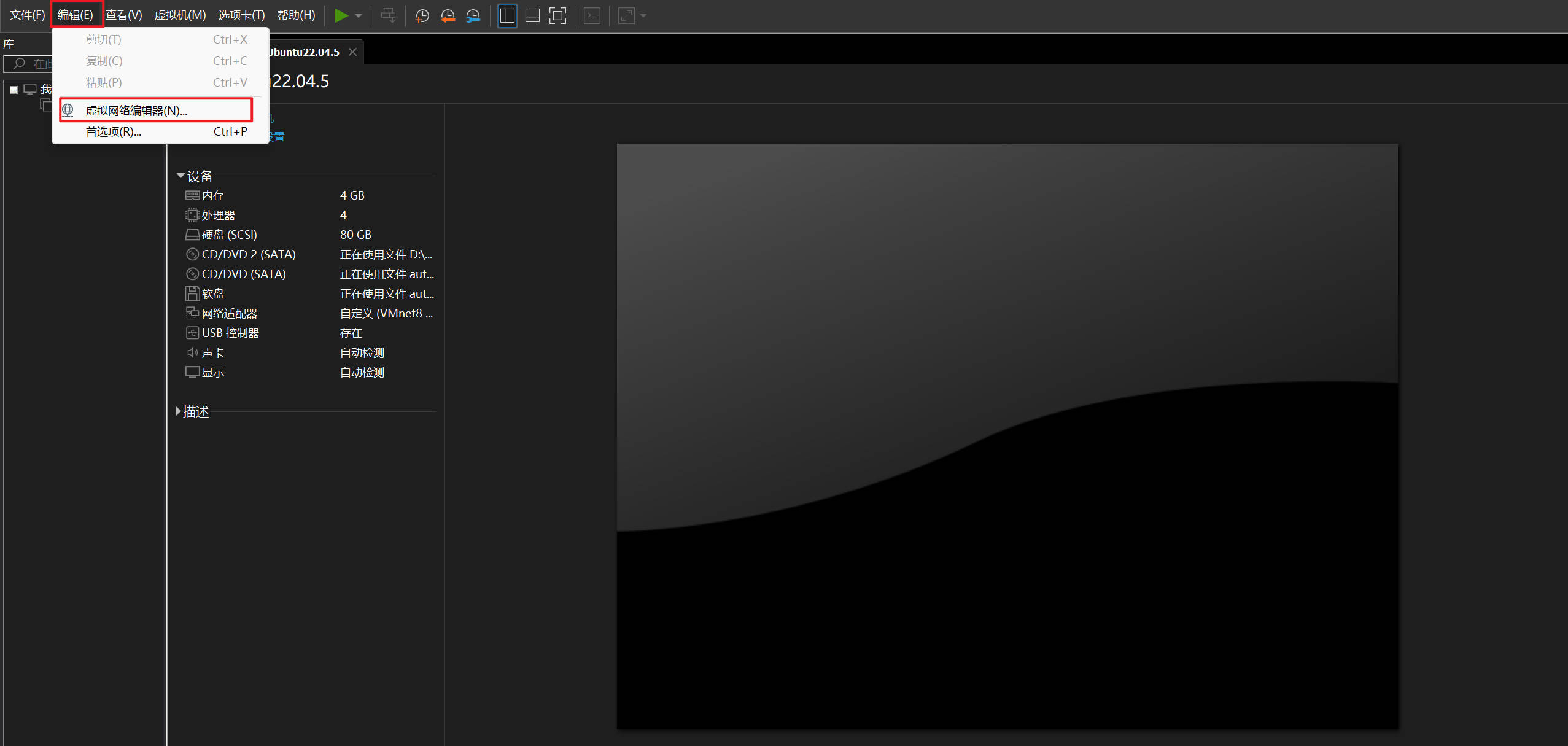The image size is (1568, 746).
Task: Open the power options dropdown arrow
Action: coord(359,16)
